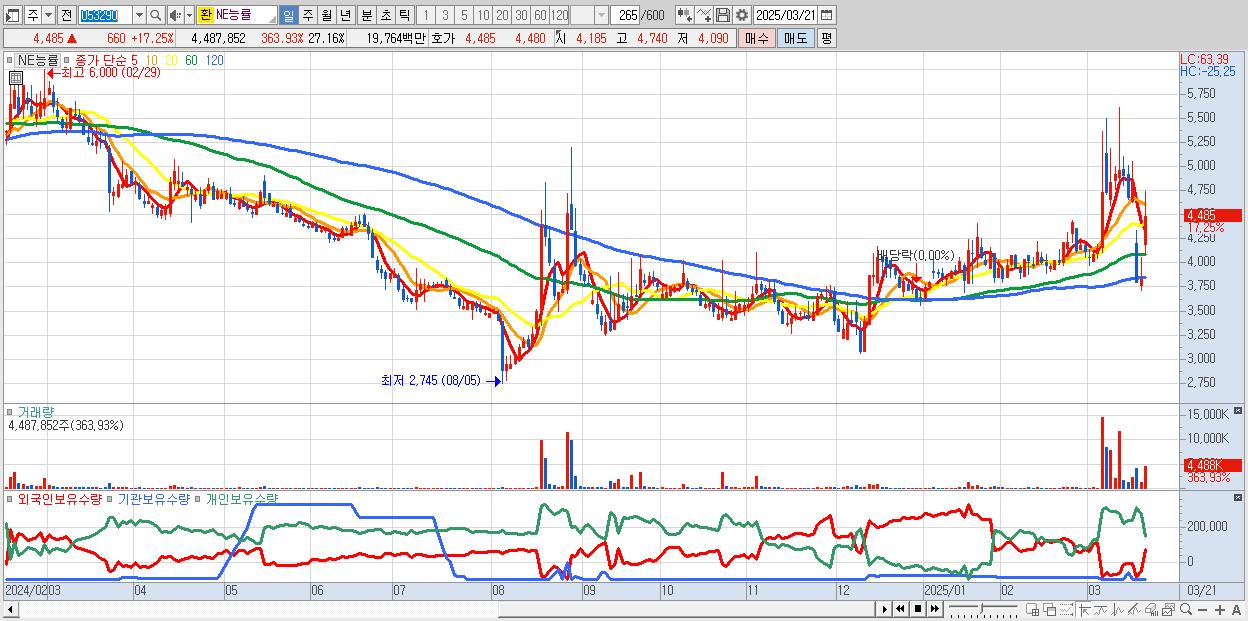Click the 외국인보유수량 legend label
Screen dimensions: 1248x621
pos(59,498)
